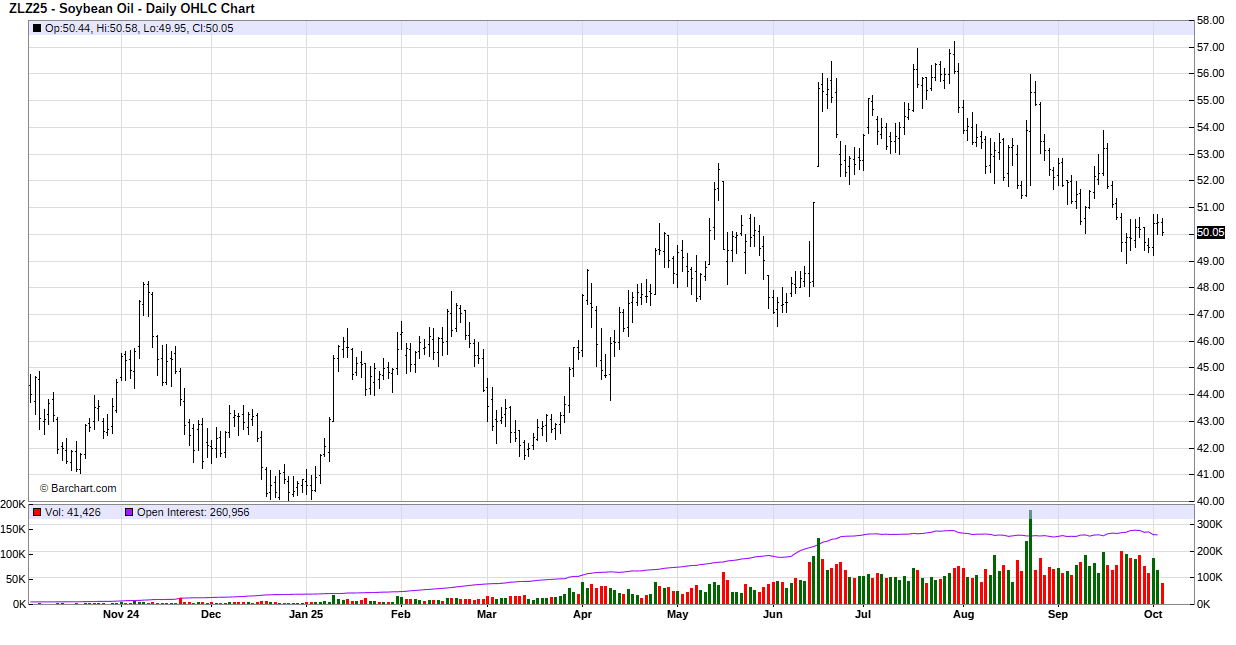Click the 58.00 price axis label
1236x645 pixels.
pyautogui.click(x=1211, y=20)
